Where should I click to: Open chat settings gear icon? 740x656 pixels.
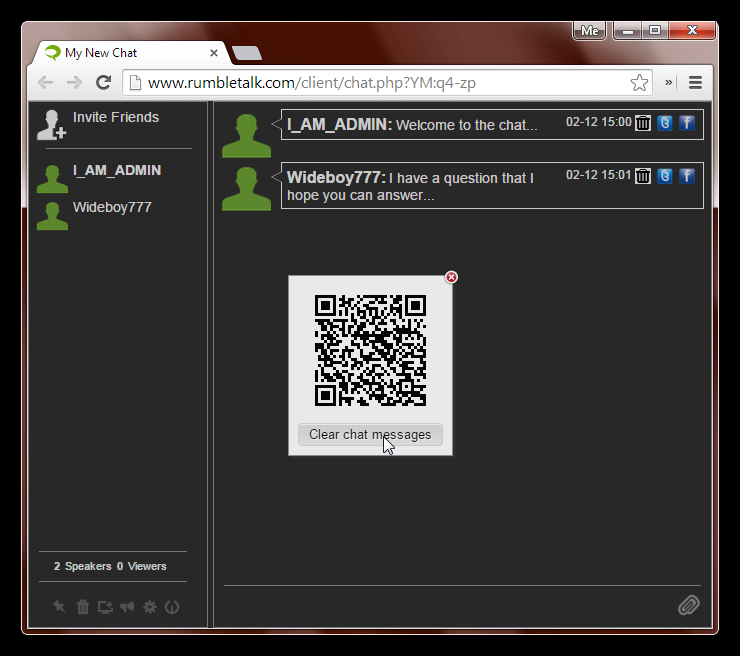pos(150,607)
